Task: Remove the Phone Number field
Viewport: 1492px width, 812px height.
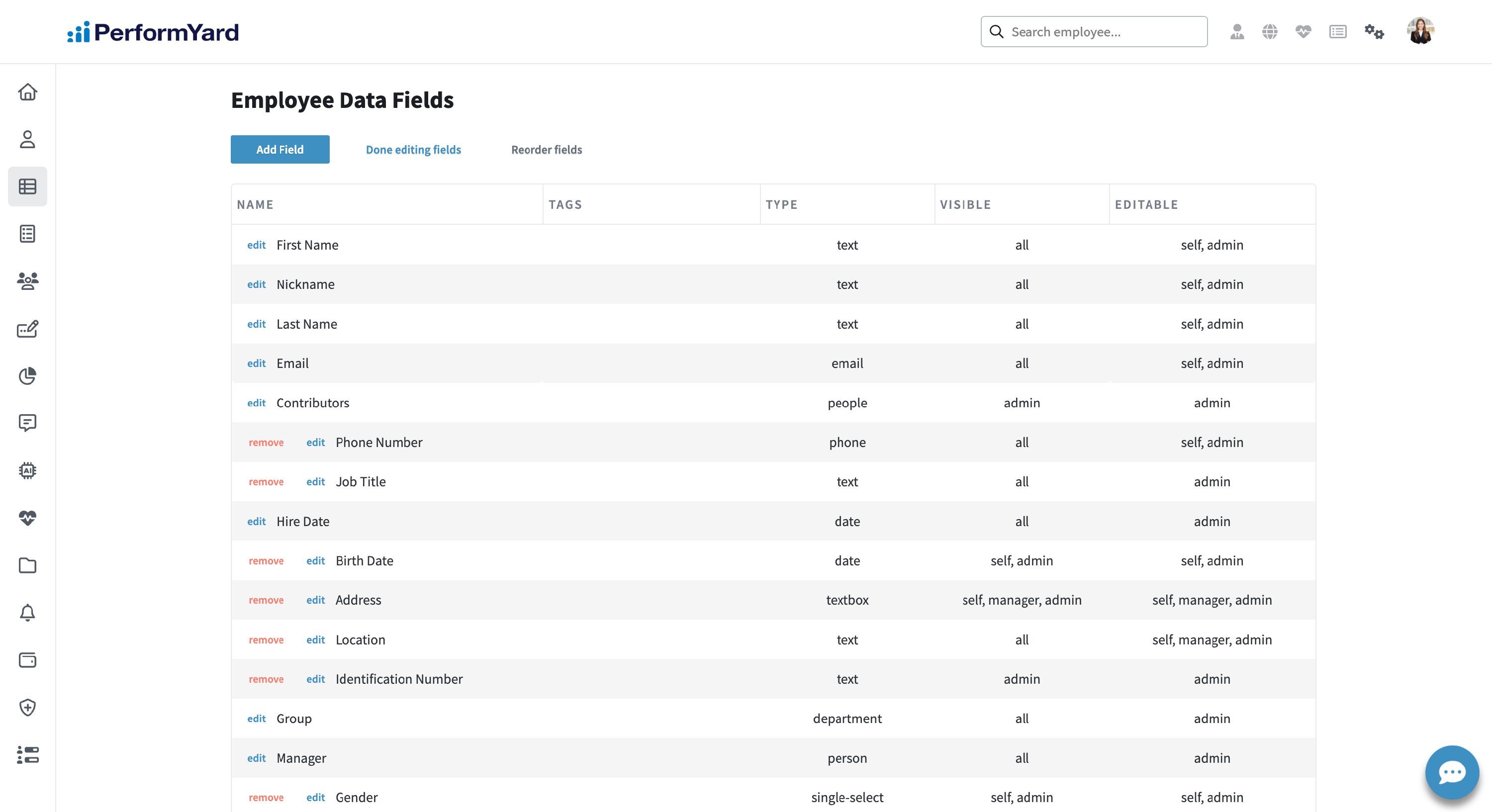Action: pyautogui.click(x=266, y=443)
